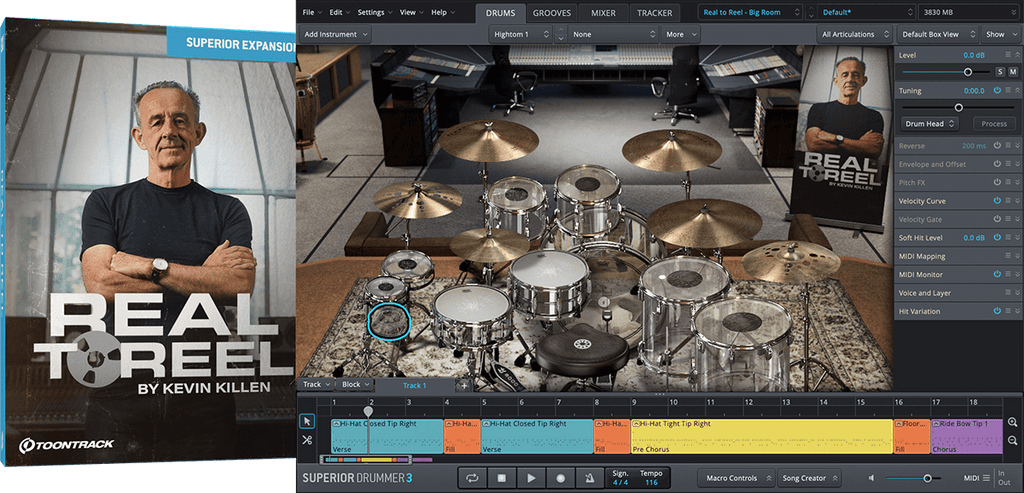1024x493 pixels.
Task: Open the Hightom 1 instrument dropdown
Action: (x=520, y=35)
